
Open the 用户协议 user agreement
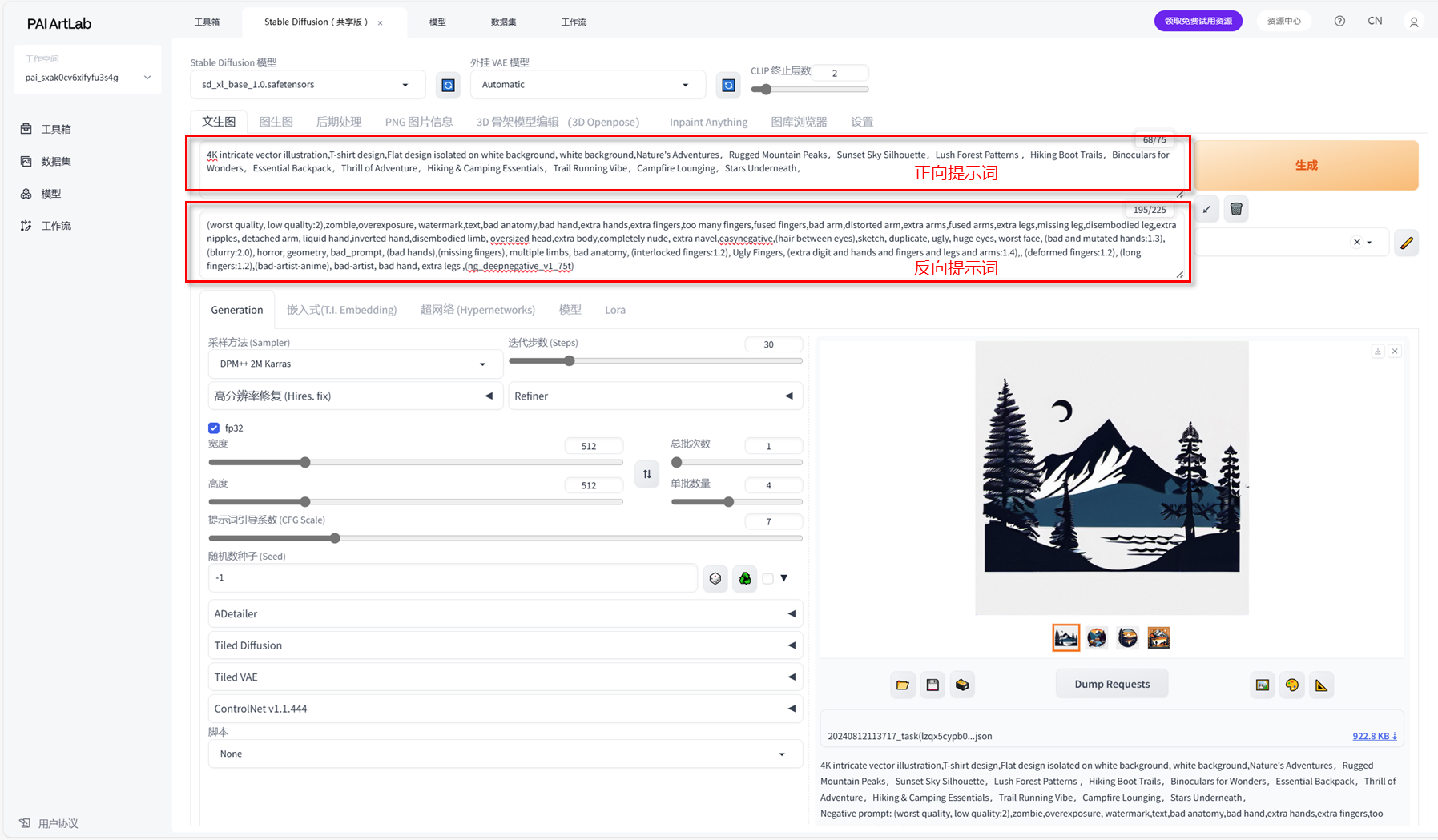pos(50,823)
